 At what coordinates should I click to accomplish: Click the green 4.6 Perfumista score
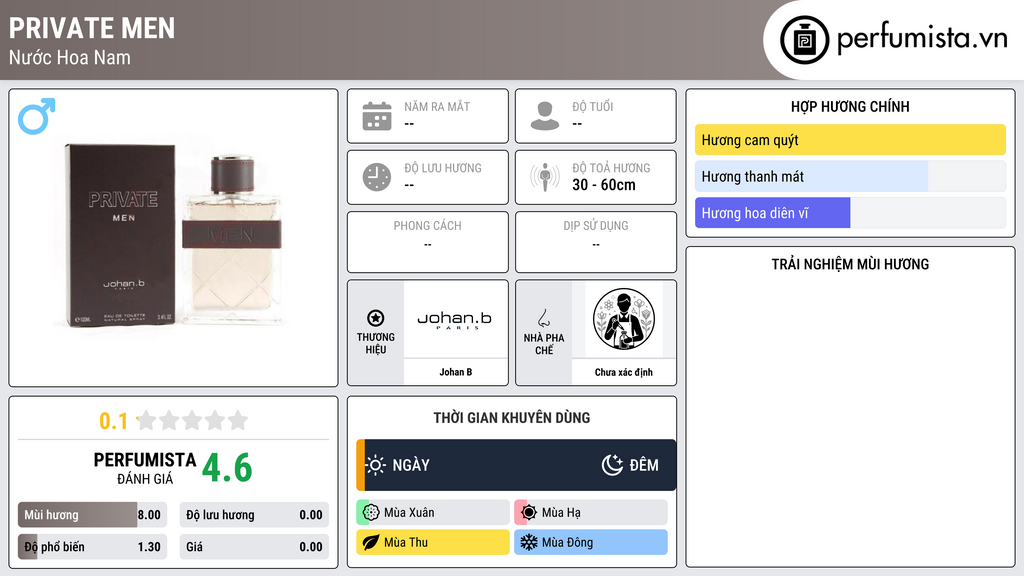click(227, 468)
